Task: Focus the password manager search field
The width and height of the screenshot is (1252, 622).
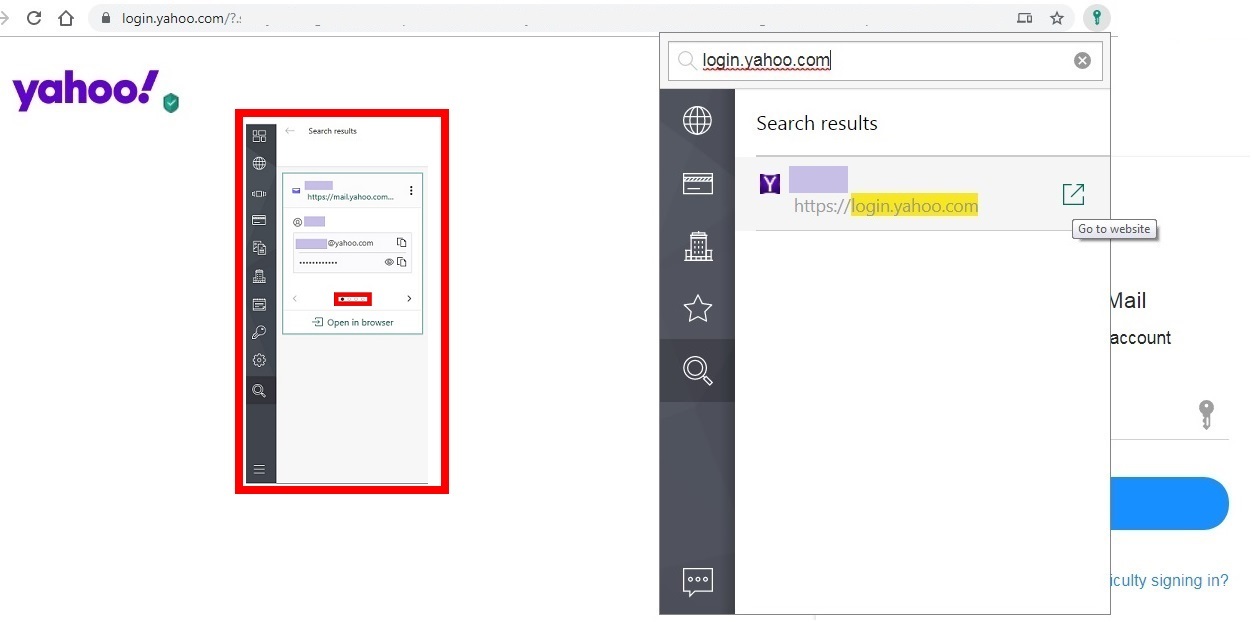Action: [885, 61]
